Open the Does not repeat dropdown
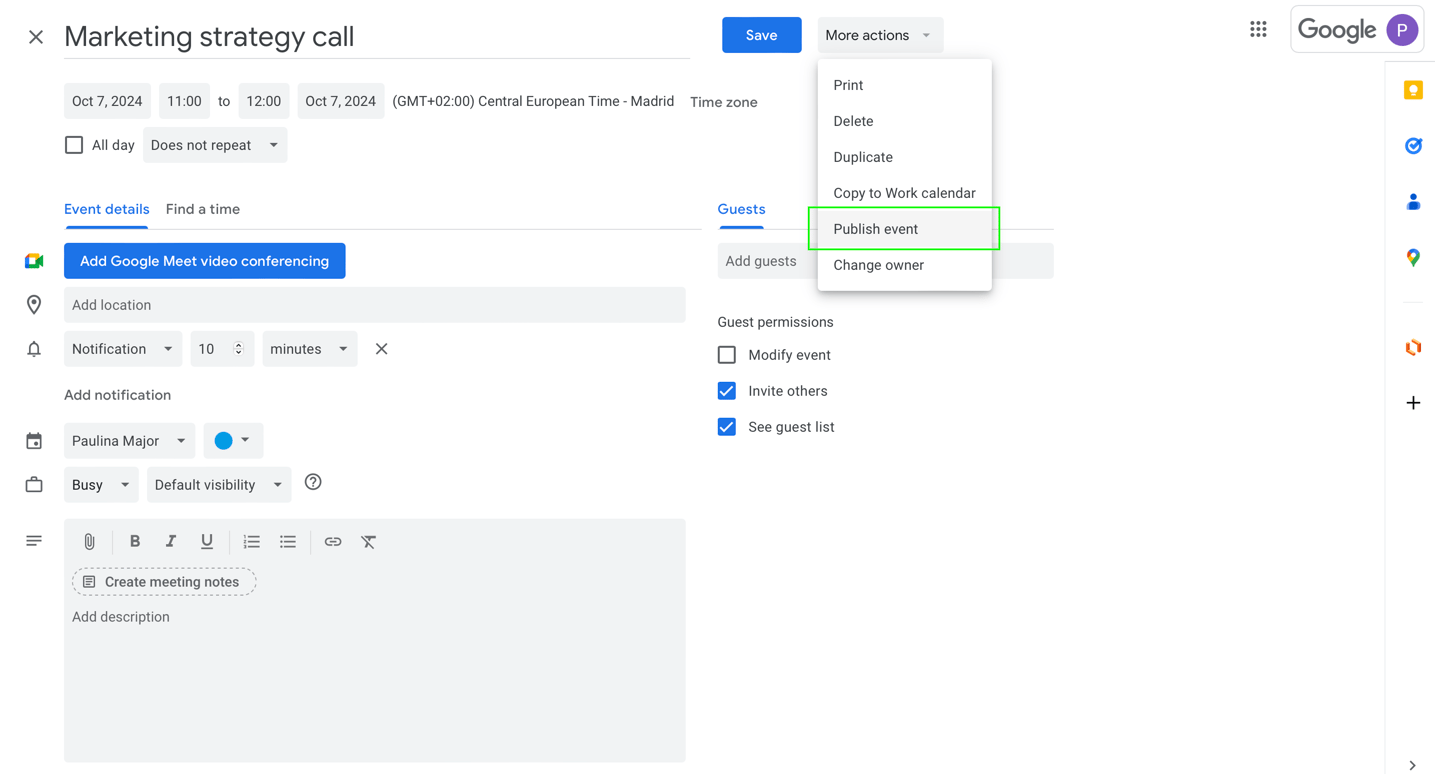The image size is (1435, 774). tap(214, 144)
